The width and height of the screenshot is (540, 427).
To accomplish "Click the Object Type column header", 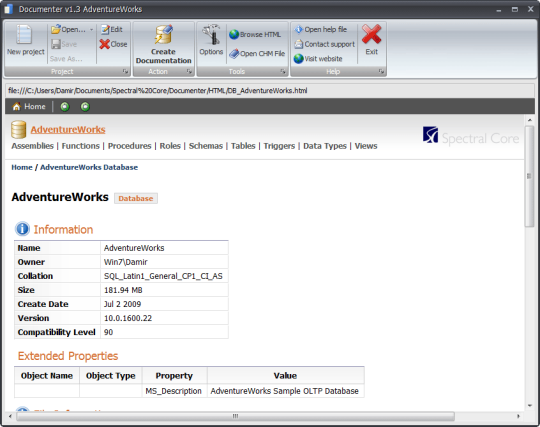I will pyautogui.click(x=111, y=376).
